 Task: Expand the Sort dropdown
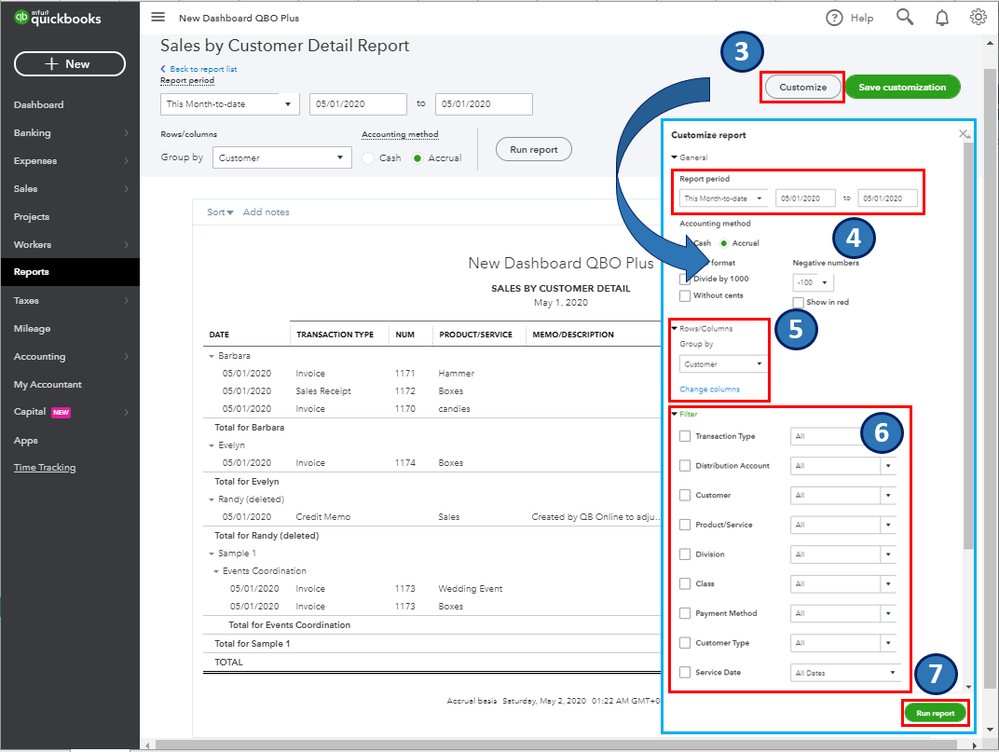coord(220,212)
